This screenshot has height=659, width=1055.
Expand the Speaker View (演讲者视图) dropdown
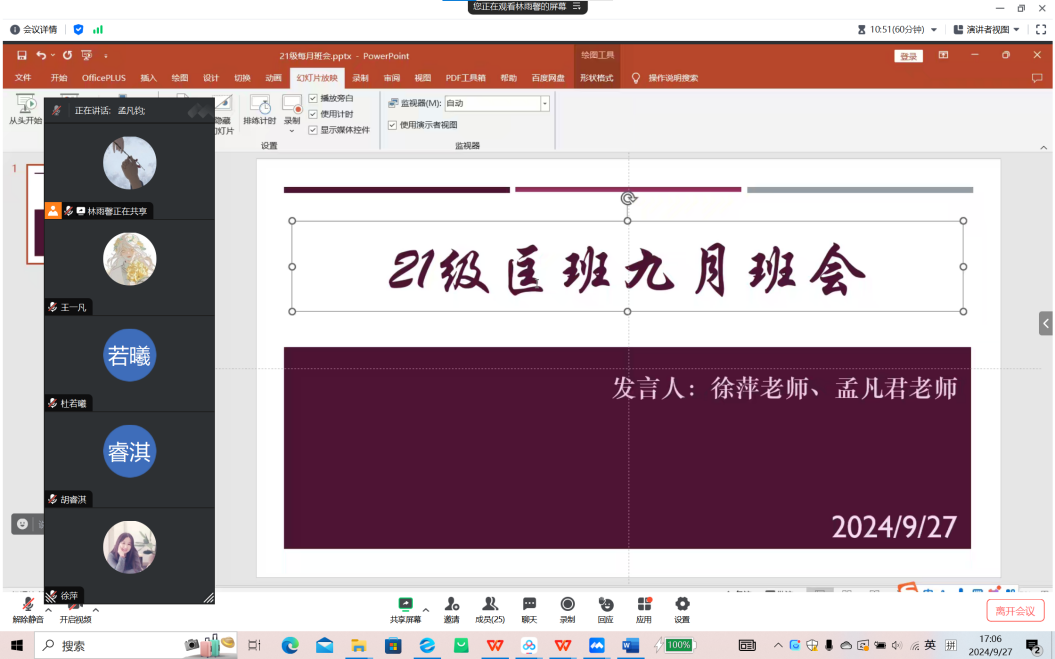(1016, 30)
